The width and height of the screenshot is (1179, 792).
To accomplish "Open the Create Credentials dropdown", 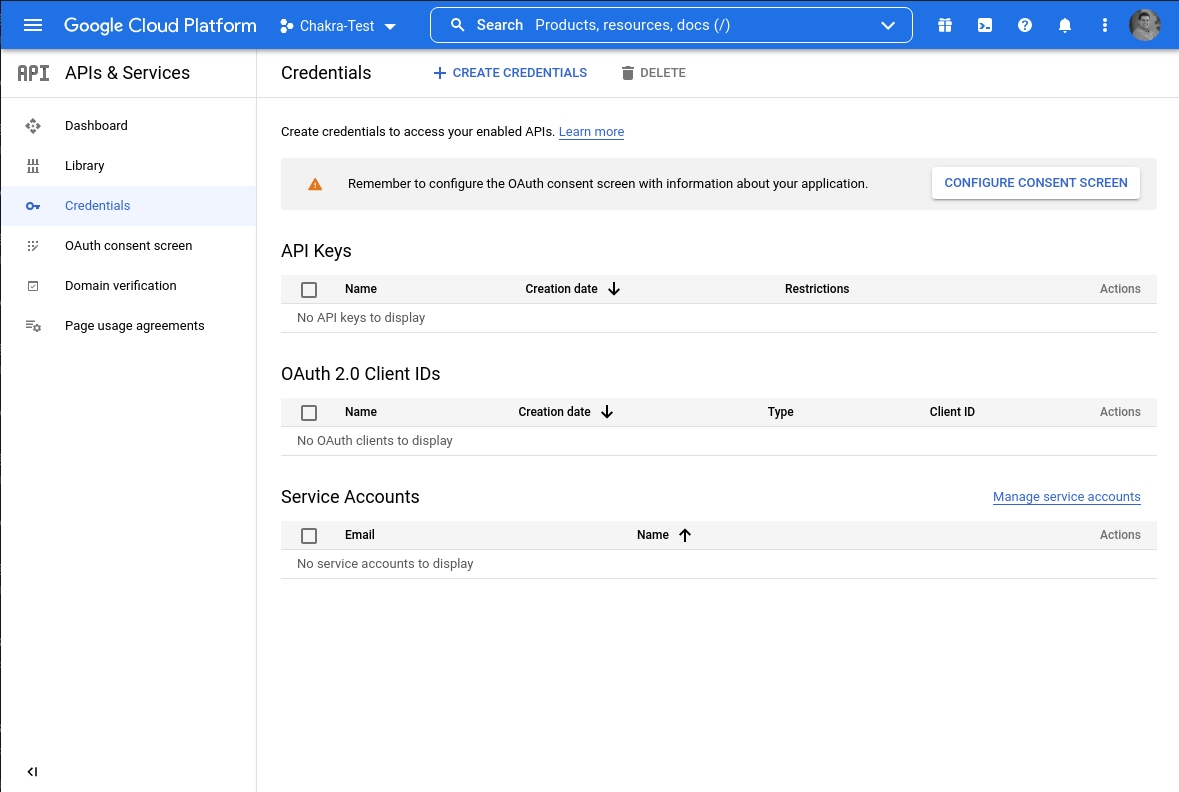I will [510, 73].
